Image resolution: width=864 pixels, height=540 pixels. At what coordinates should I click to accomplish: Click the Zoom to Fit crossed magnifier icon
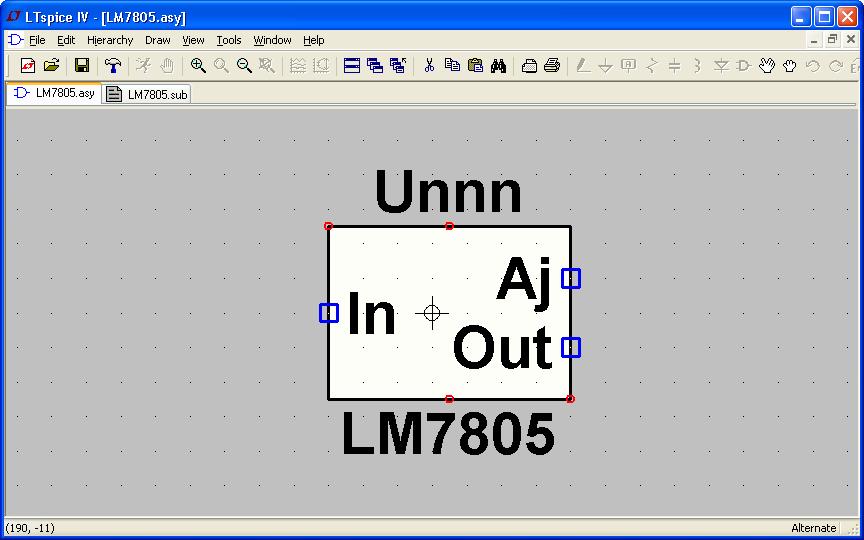click(267, 66)
